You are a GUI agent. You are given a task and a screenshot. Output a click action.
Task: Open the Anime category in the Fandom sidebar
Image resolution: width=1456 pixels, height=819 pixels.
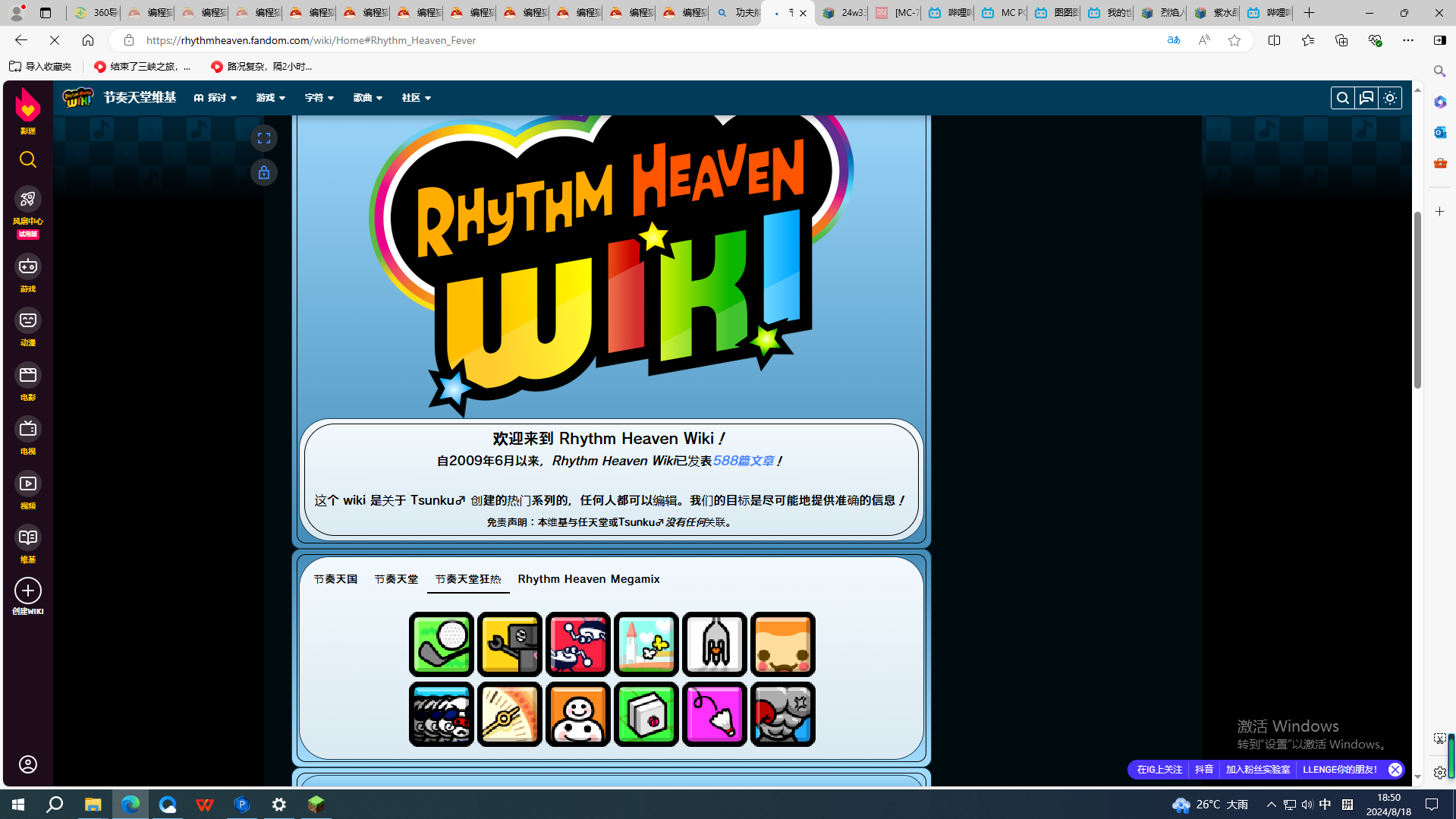click(x=28, y=320)
